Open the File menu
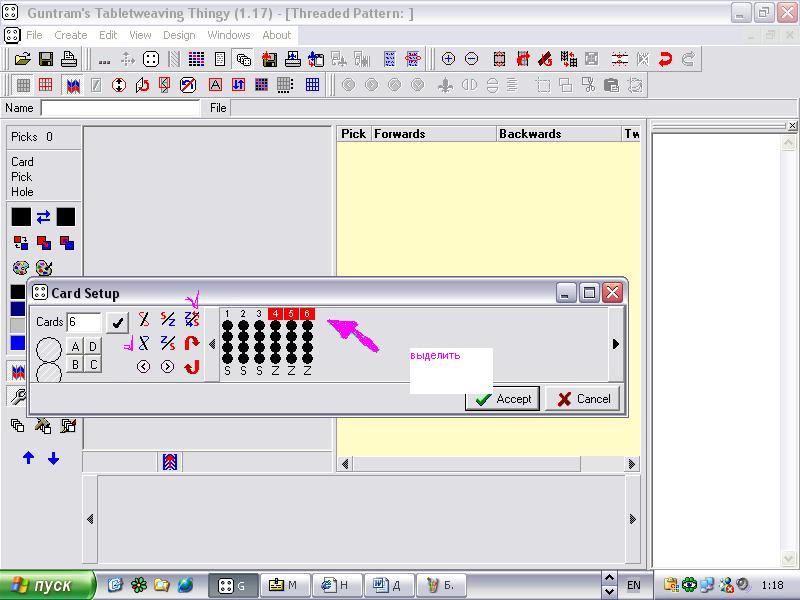The image size is (800, 600). point(34,35)
